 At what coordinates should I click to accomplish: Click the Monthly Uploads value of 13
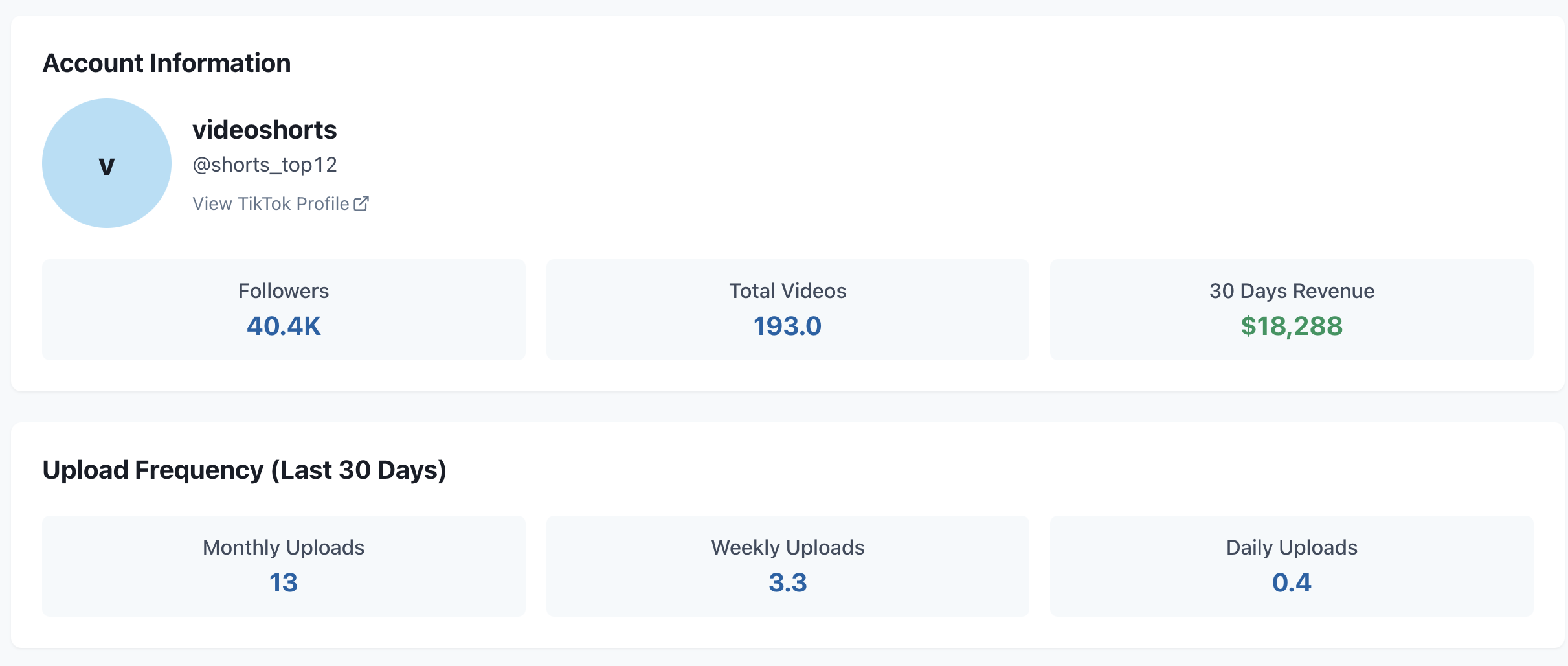click(x=283, y=582)
